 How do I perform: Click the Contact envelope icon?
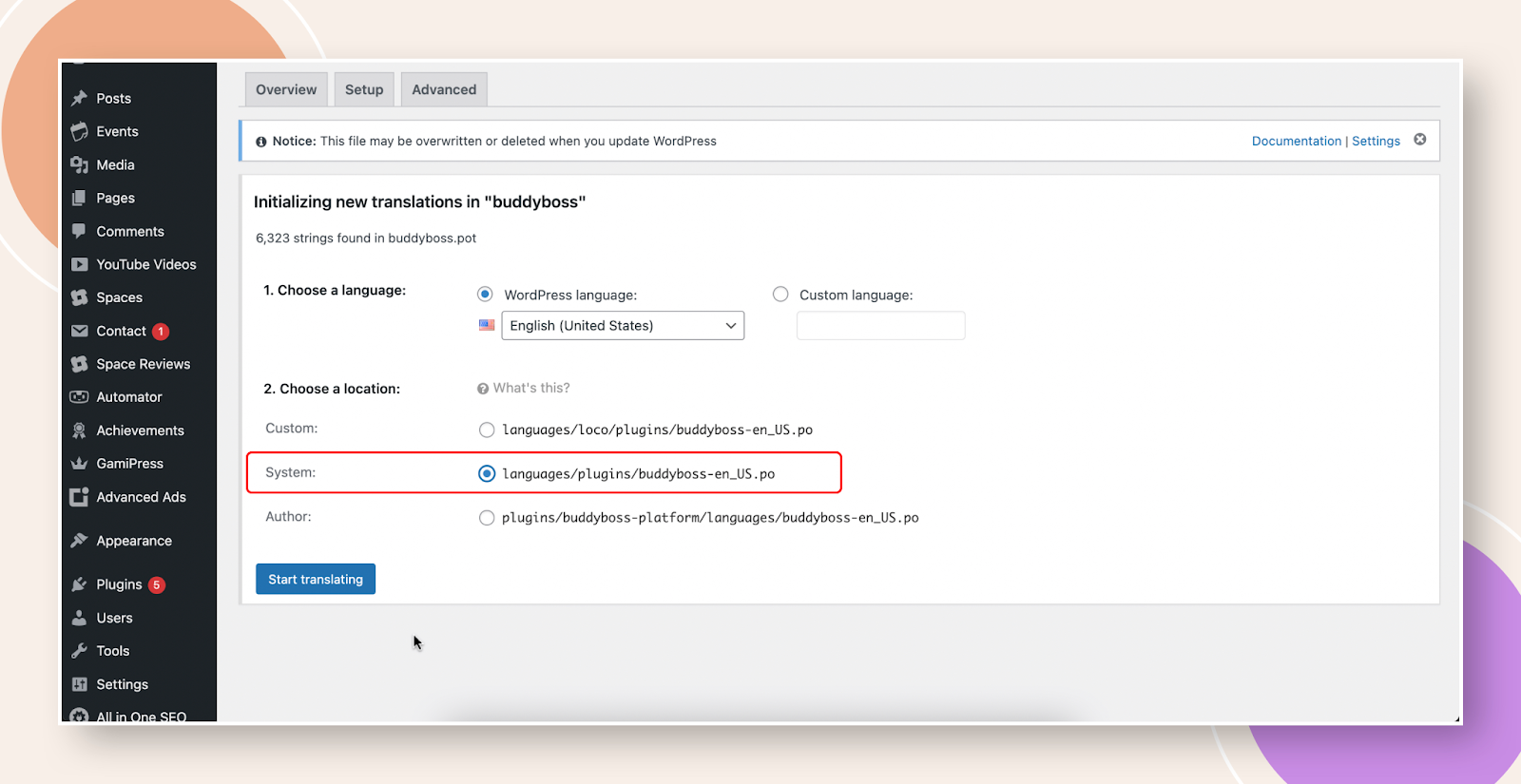coord(80,331)
